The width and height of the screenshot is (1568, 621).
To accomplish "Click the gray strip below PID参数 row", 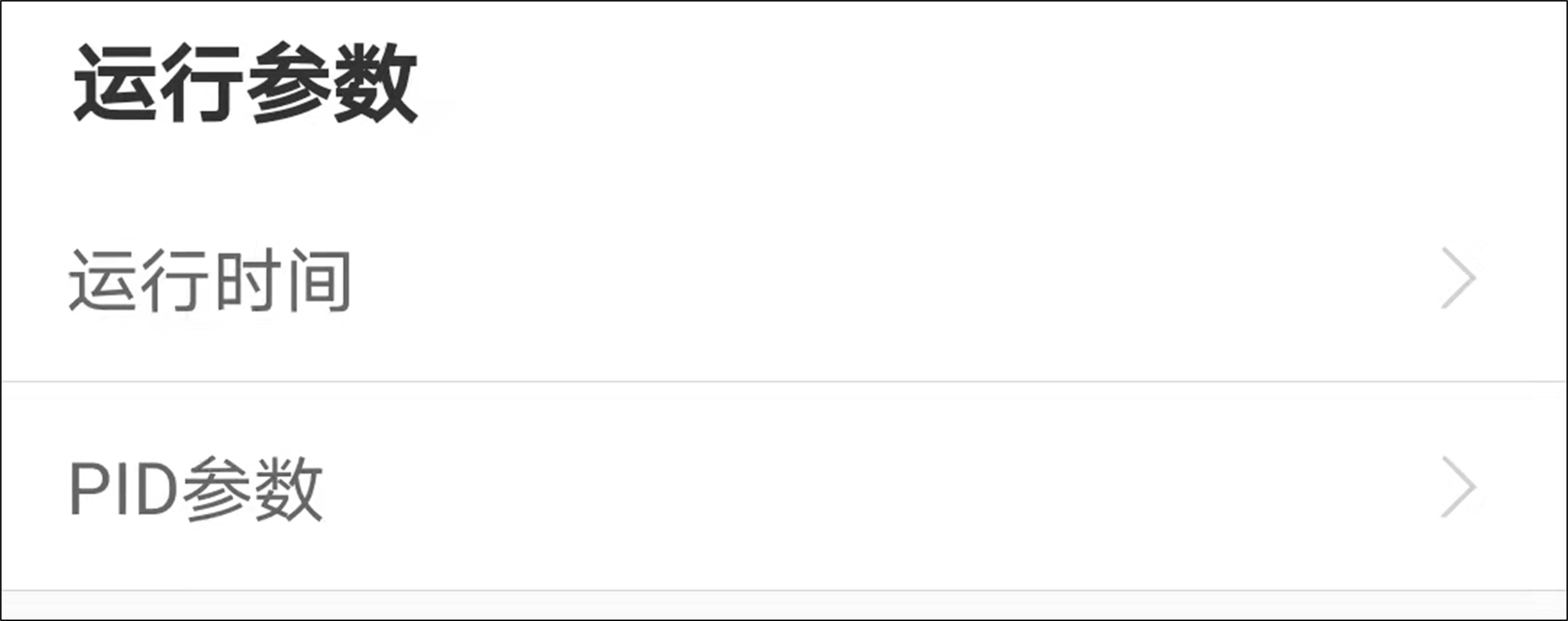I will click(784, 606).
